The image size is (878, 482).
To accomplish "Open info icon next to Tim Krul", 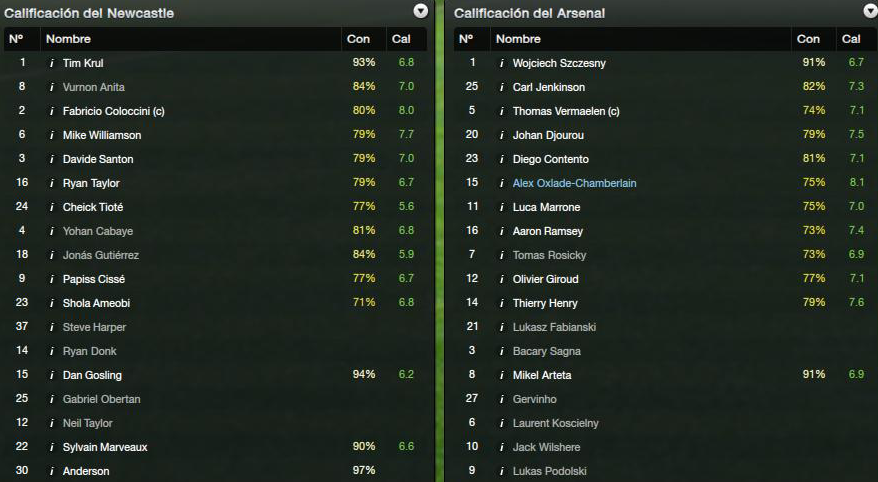I will [52, 63].
